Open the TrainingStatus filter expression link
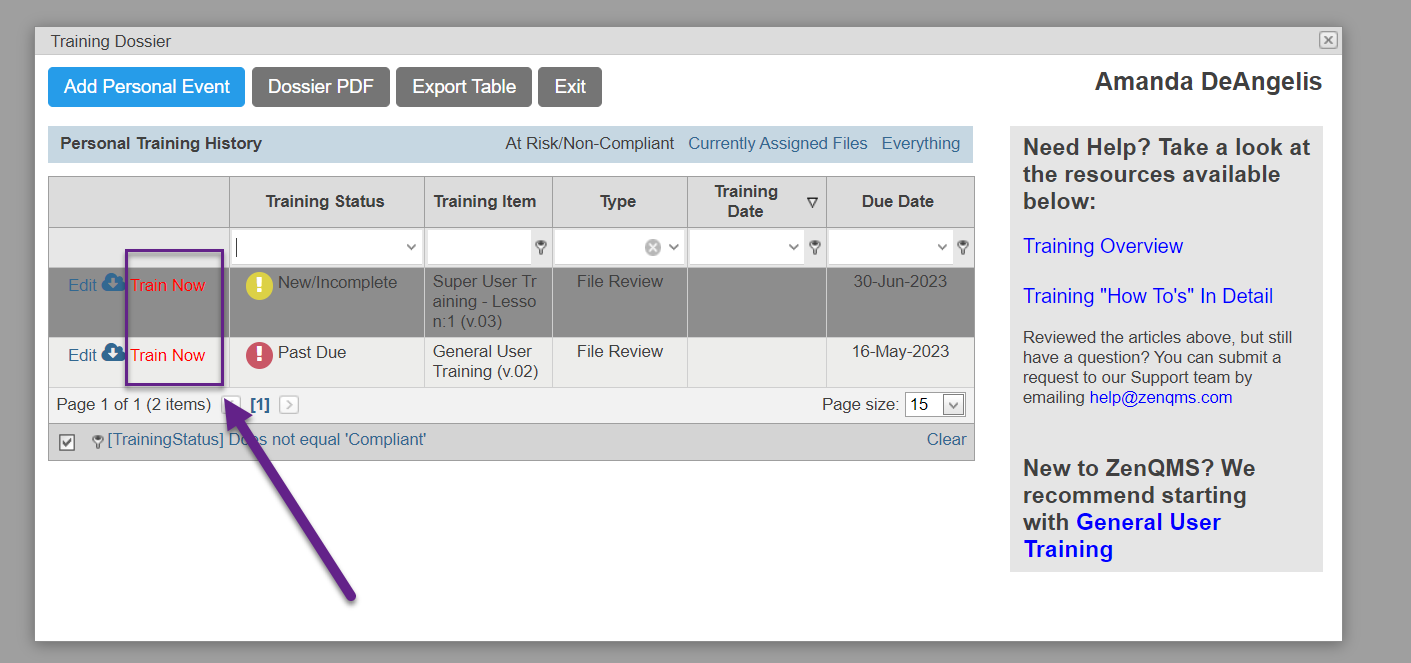The height and width of the screenshot is (663, 1411). coord(267,439)
